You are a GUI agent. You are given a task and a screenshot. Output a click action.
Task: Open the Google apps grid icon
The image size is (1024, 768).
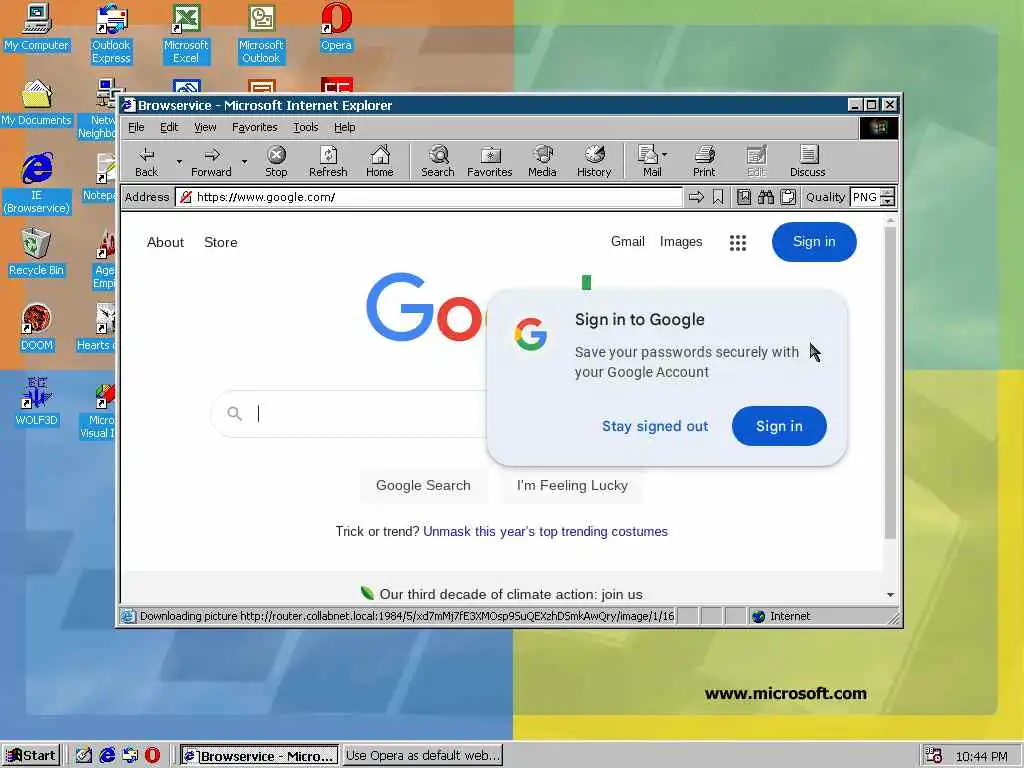point(738,243)
